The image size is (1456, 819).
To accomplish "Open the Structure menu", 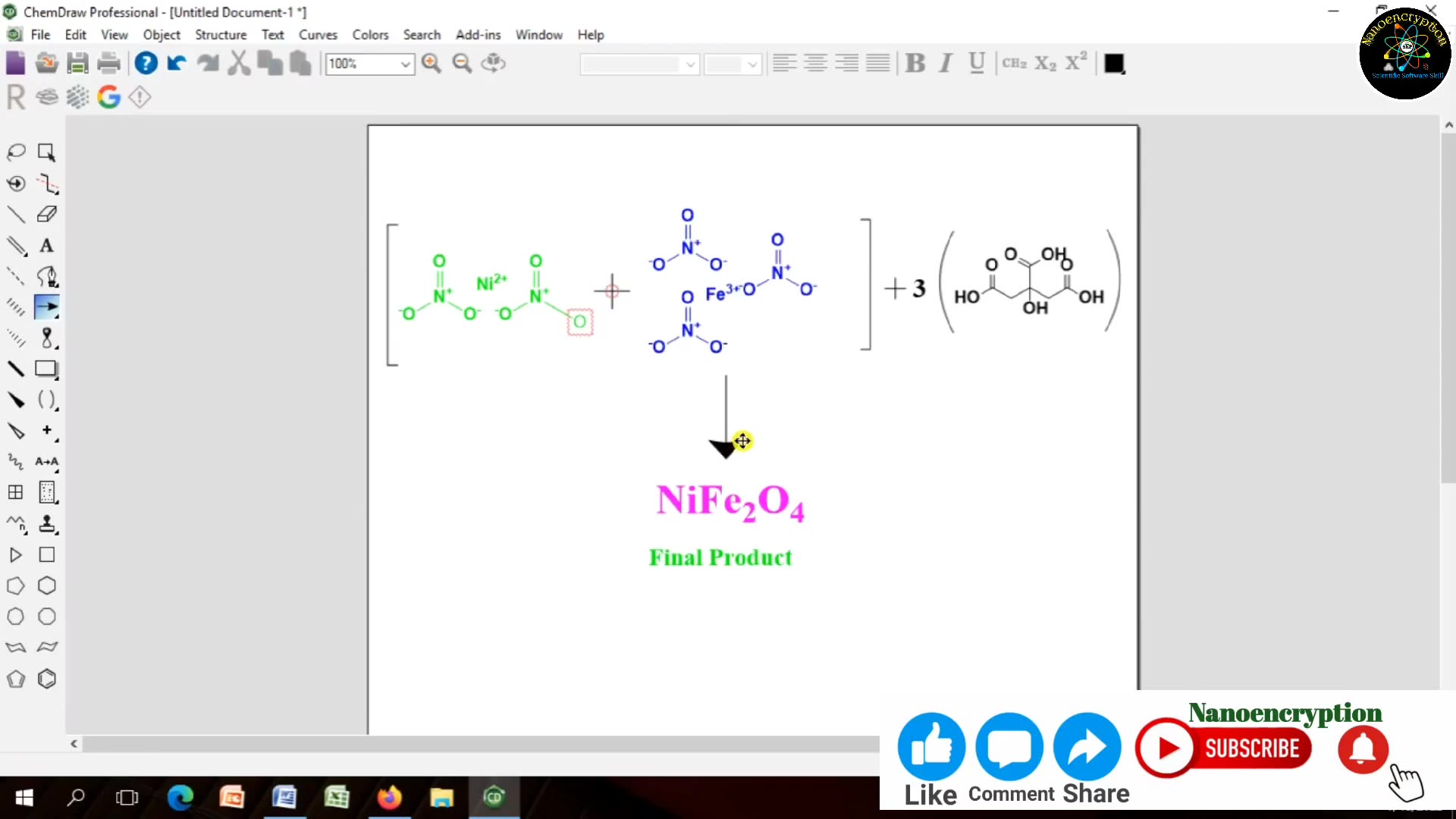I will tap(221, 35).
